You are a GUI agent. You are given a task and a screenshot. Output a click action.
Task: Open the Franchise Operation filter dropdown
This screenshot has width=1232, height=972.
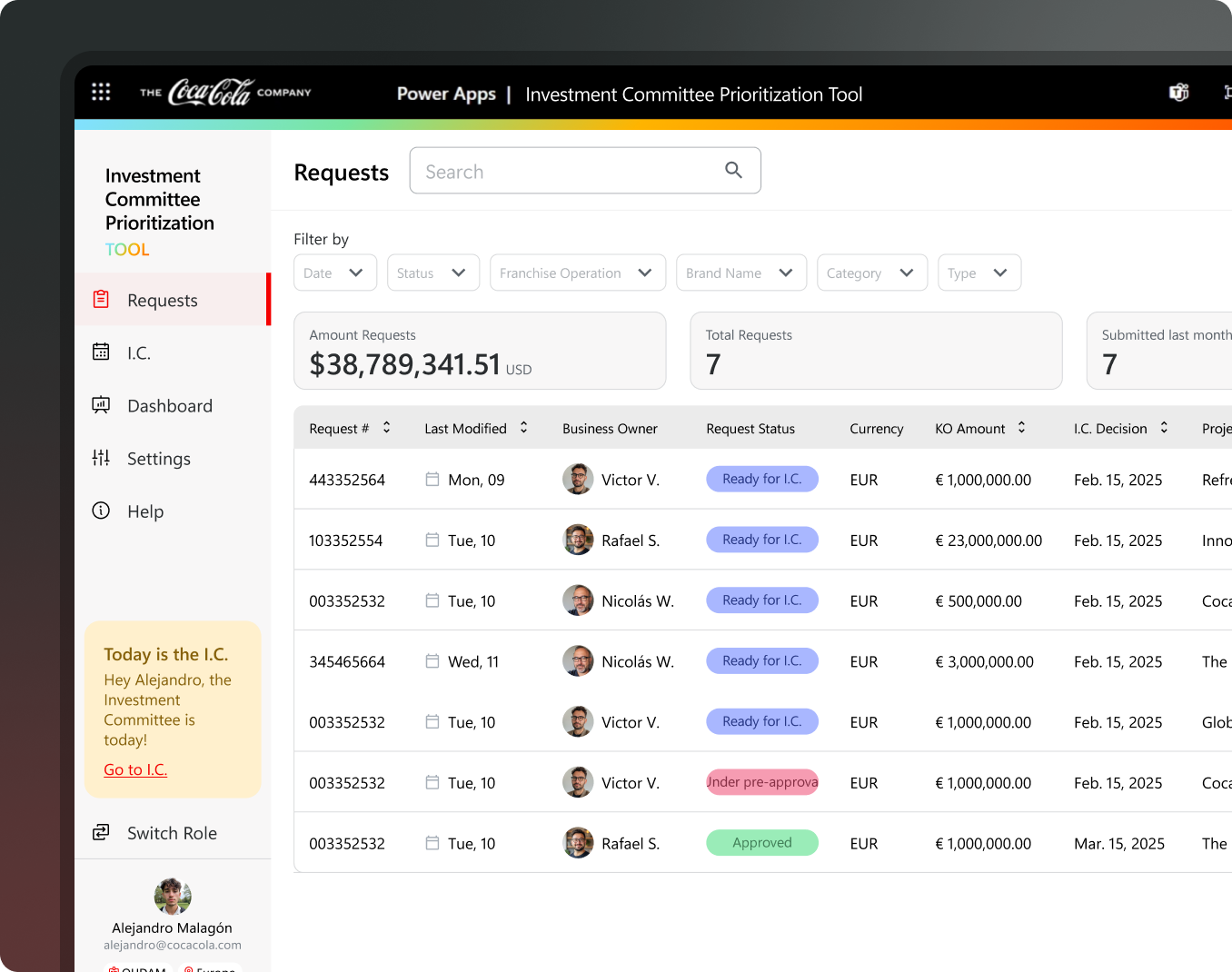coord(578,273)
